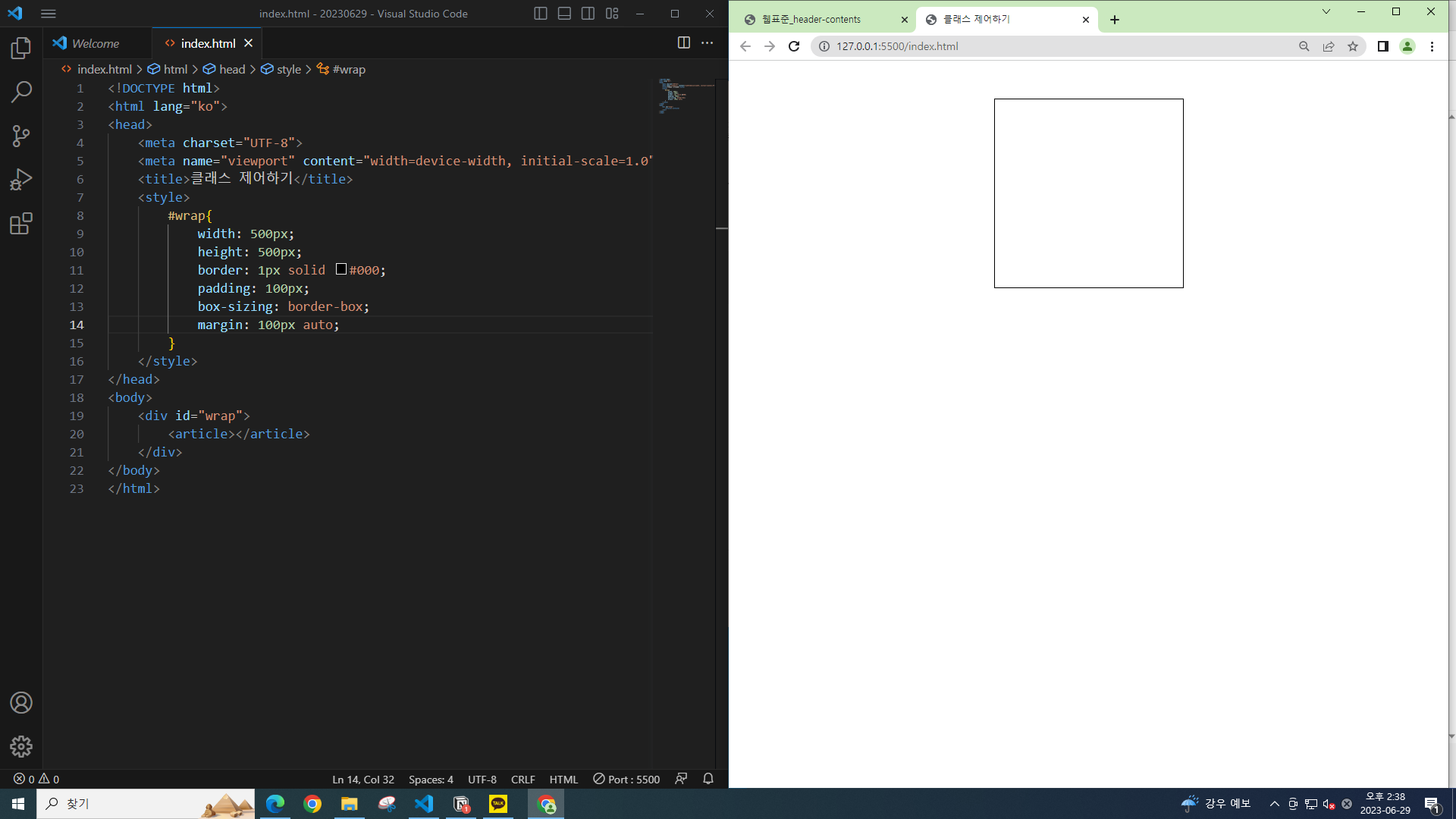Toggle Primary Side Bar layout button
The image size is (1456, 819).
[540, 14]
